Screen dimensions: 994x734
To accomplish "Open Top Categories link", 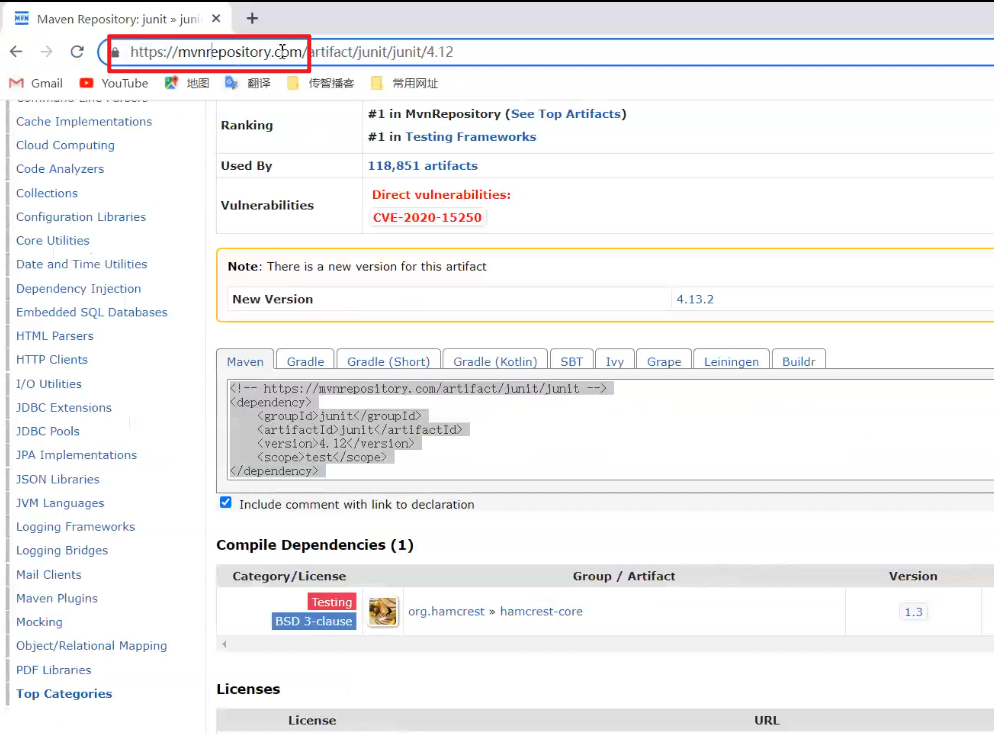I will point(64,693).
